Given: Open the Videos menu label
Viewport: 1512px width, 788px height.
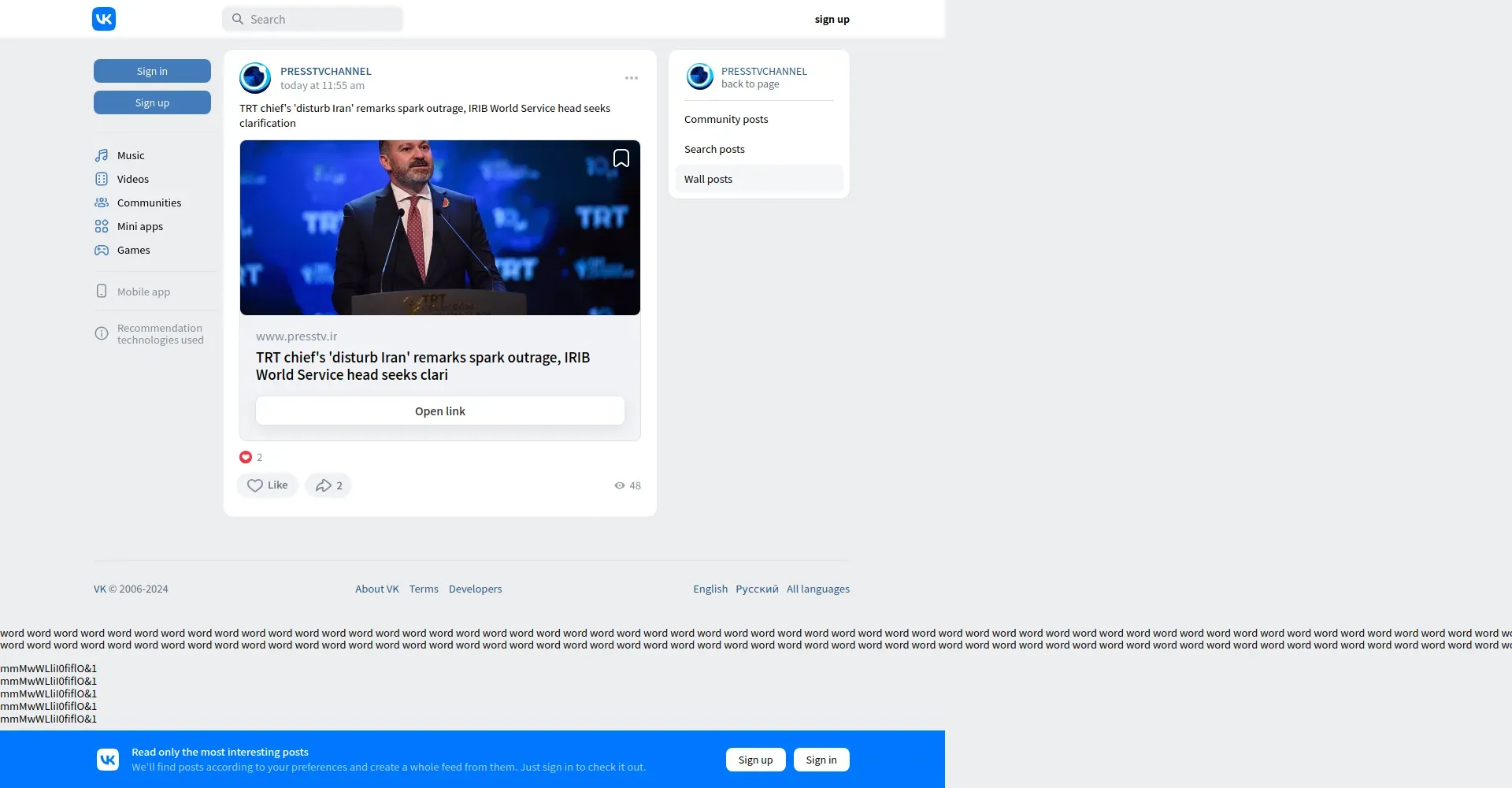Looking at the screenshot, I should (133, 179).
